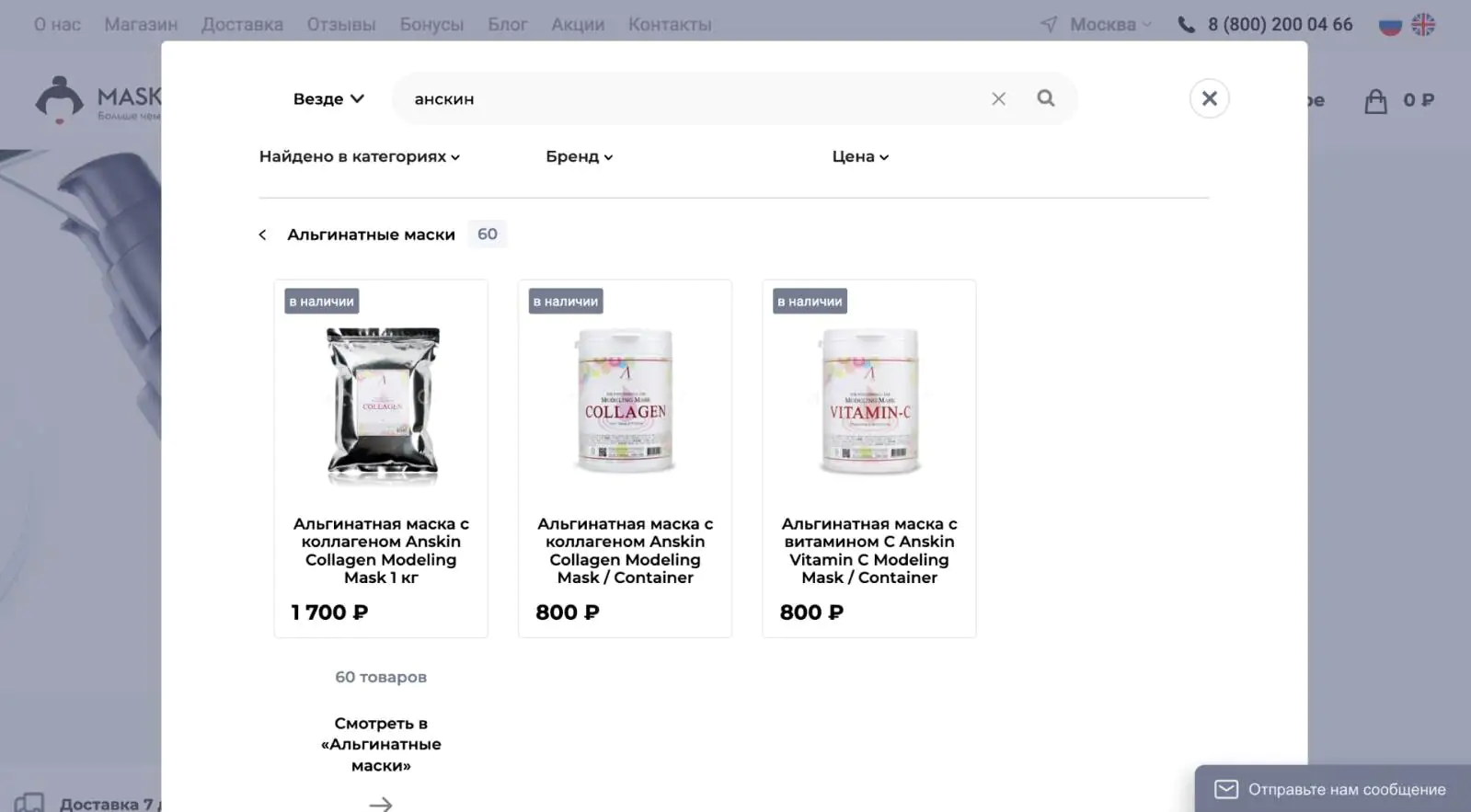The width and height of the screenshot is (1471, 812).
Task: Open the Vitamin-C container product image
Action: coord(869,401)
